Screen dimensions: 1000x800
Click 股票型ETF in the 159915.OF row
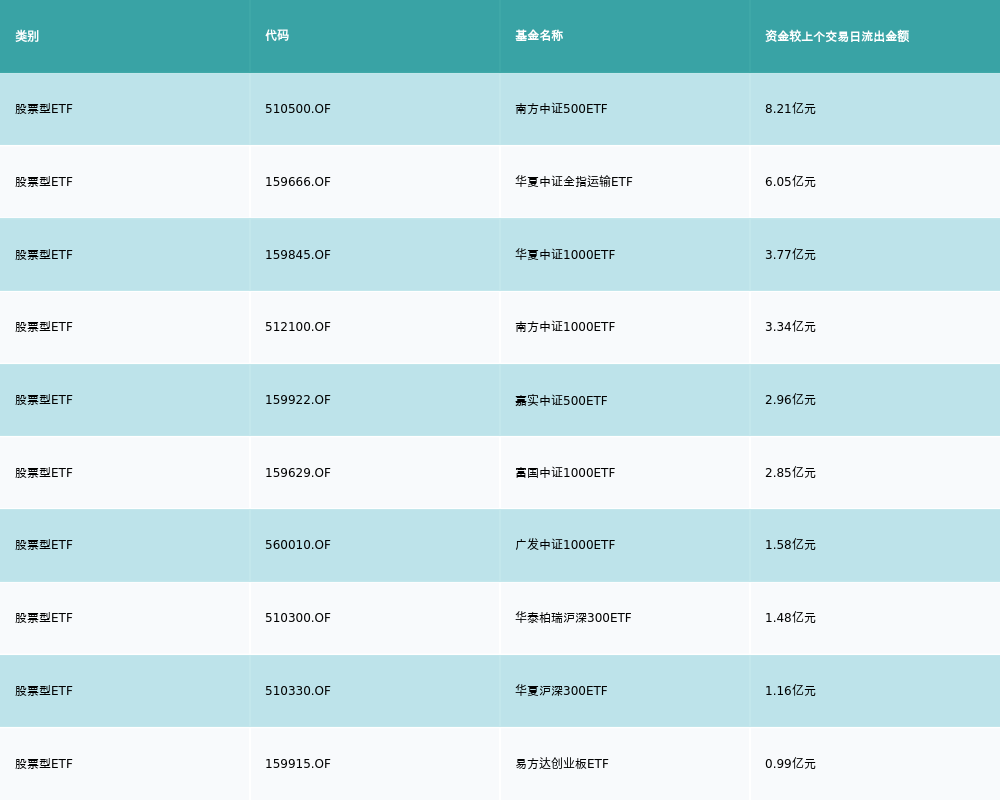click(x=44, y=764)
